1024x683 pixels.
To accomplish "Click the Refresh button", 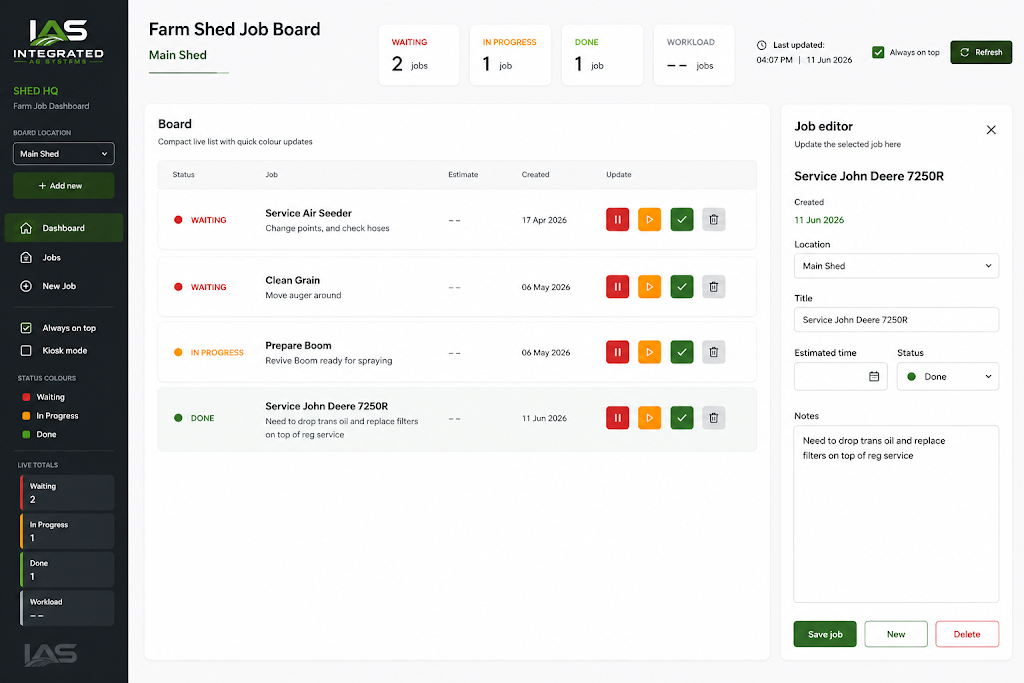I will click(x=981, y=52).
